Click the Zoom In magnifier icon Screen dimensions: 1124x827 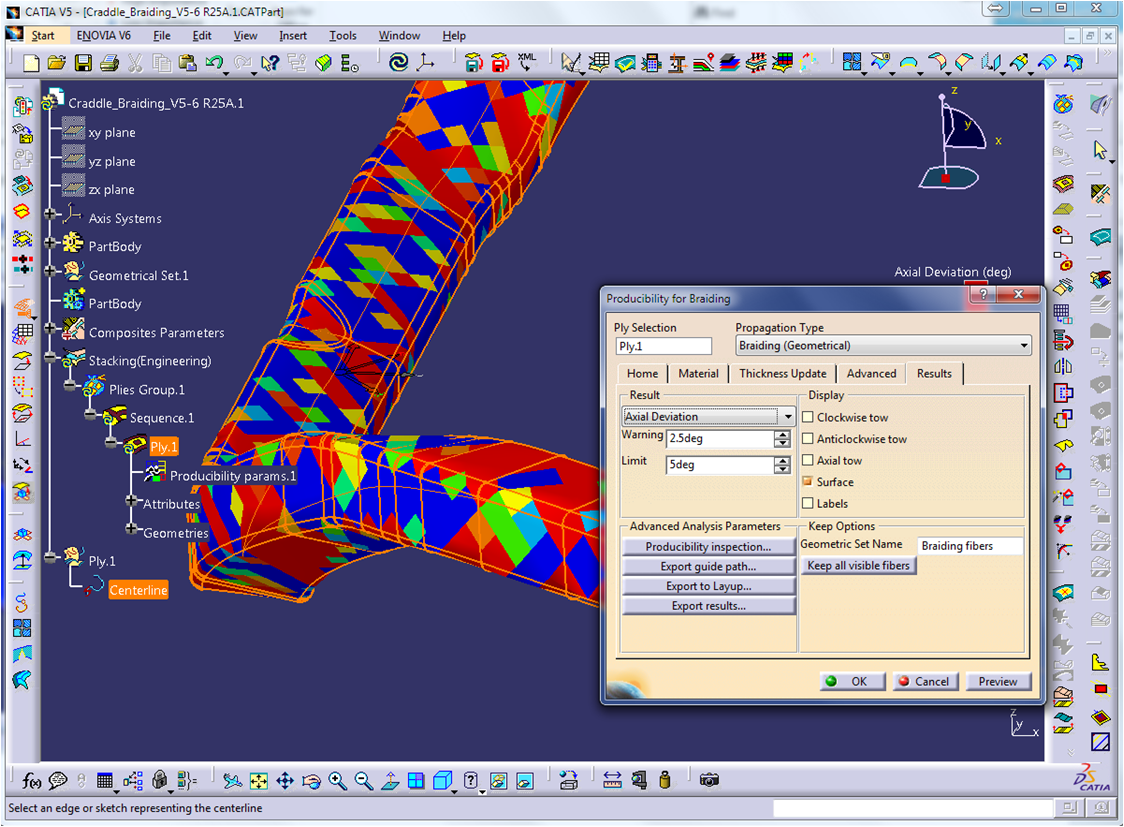pyautogui.click(x=337, y=781)
